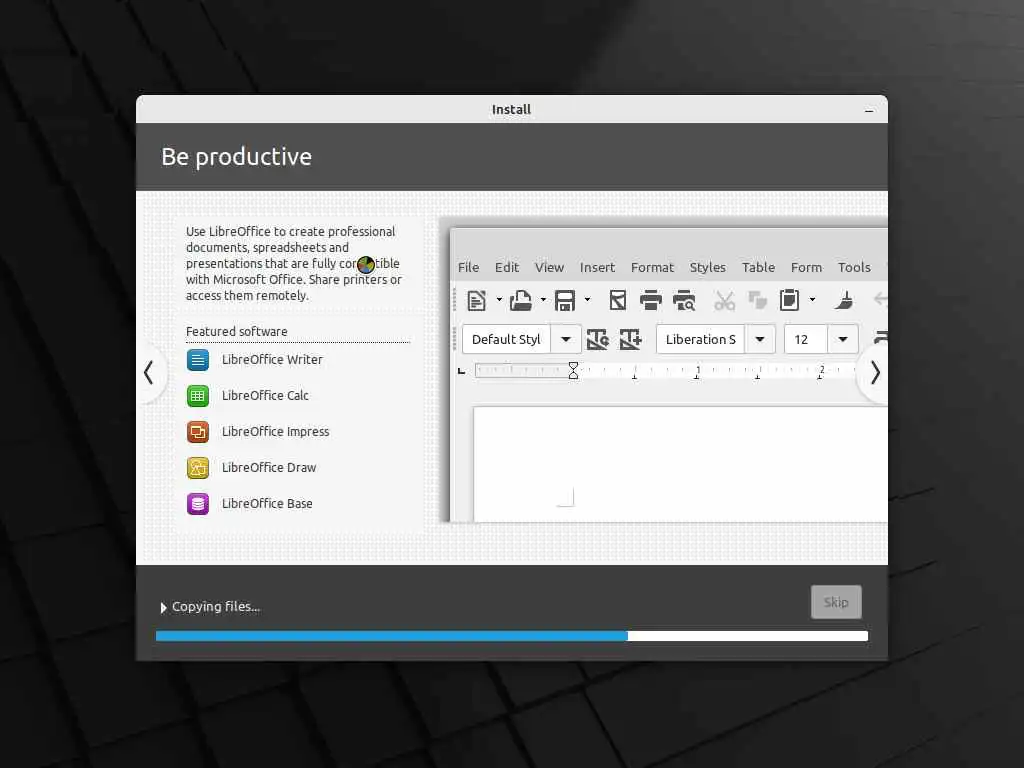This screenshot has height=768, width=1024.
Task: Click the LibreOffice Base icon
Action: [198, 504]
